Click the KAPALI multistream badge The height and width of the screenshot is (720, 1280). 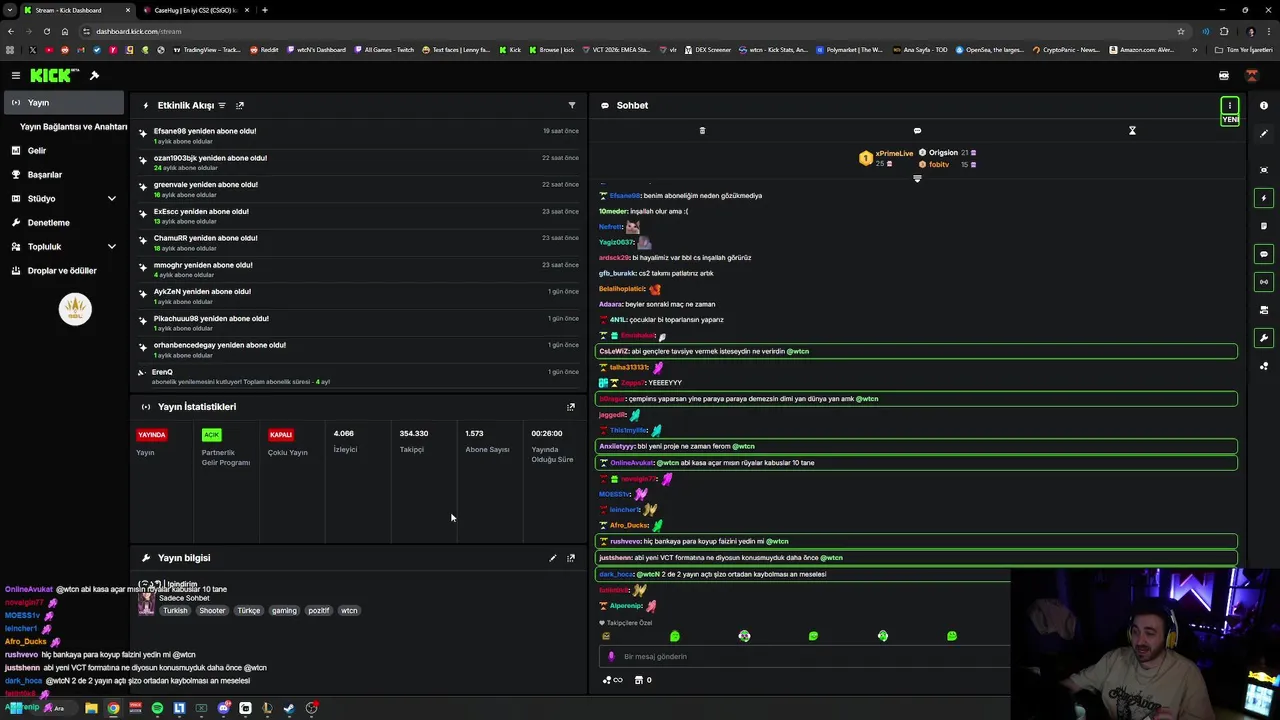point(281,434)
